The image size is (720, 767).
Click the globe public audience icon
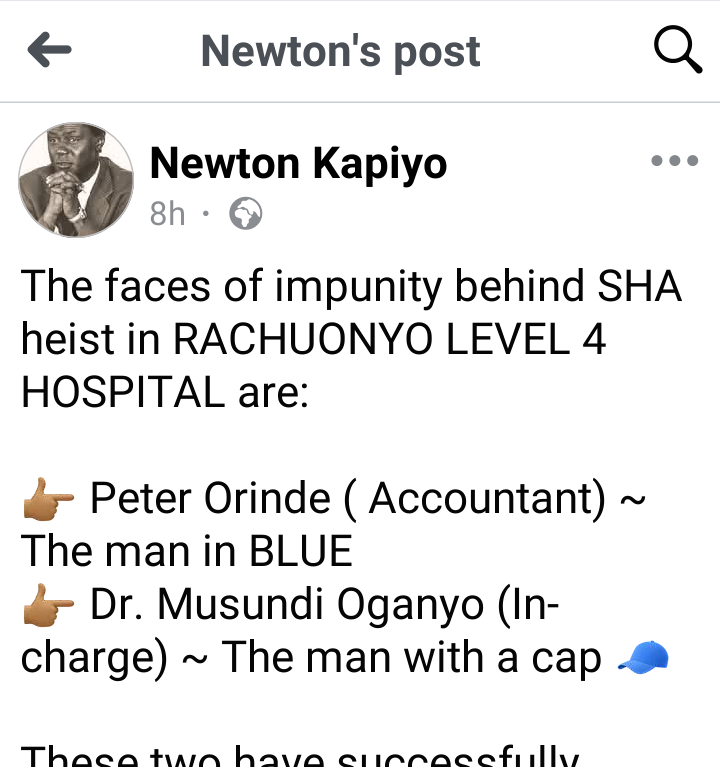245,214
